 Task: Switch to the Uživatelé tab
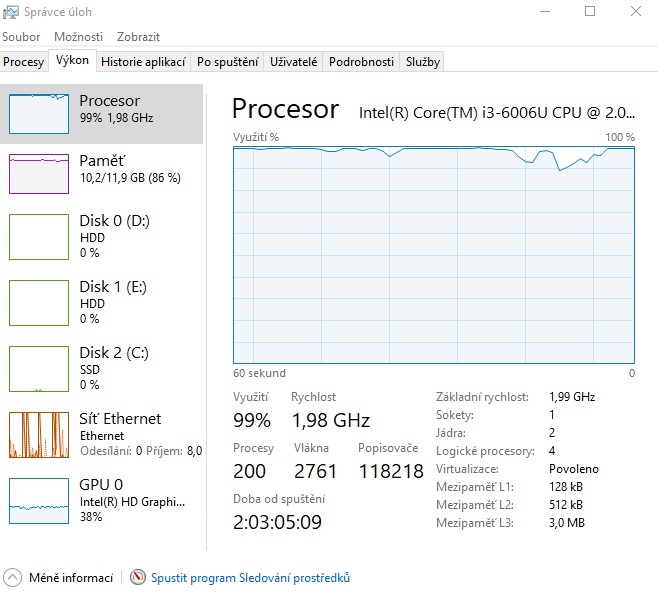coord(293,62)
